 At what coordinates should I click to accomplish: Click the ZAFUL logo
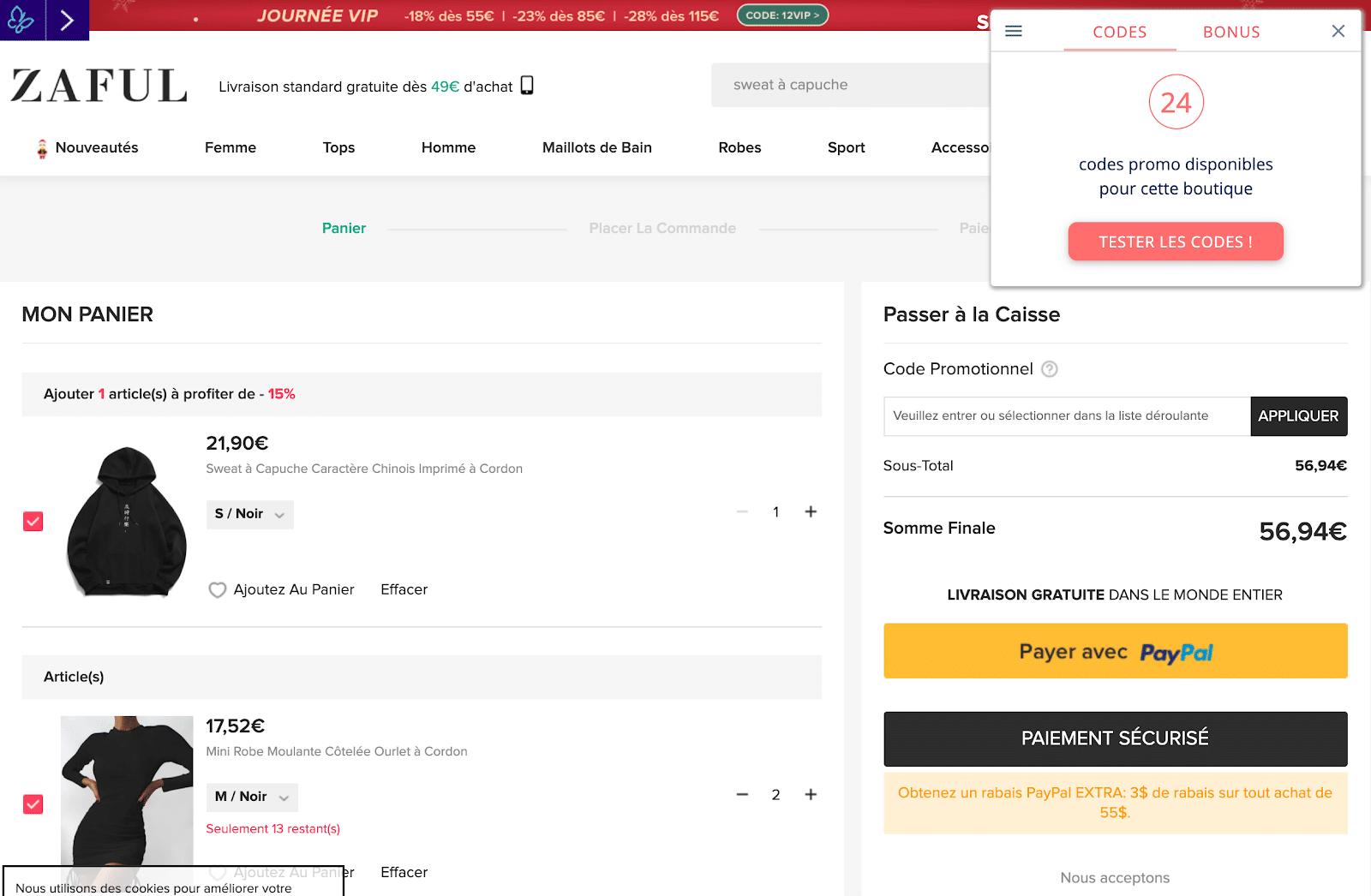pyautogui.click(x=99, y=86)
